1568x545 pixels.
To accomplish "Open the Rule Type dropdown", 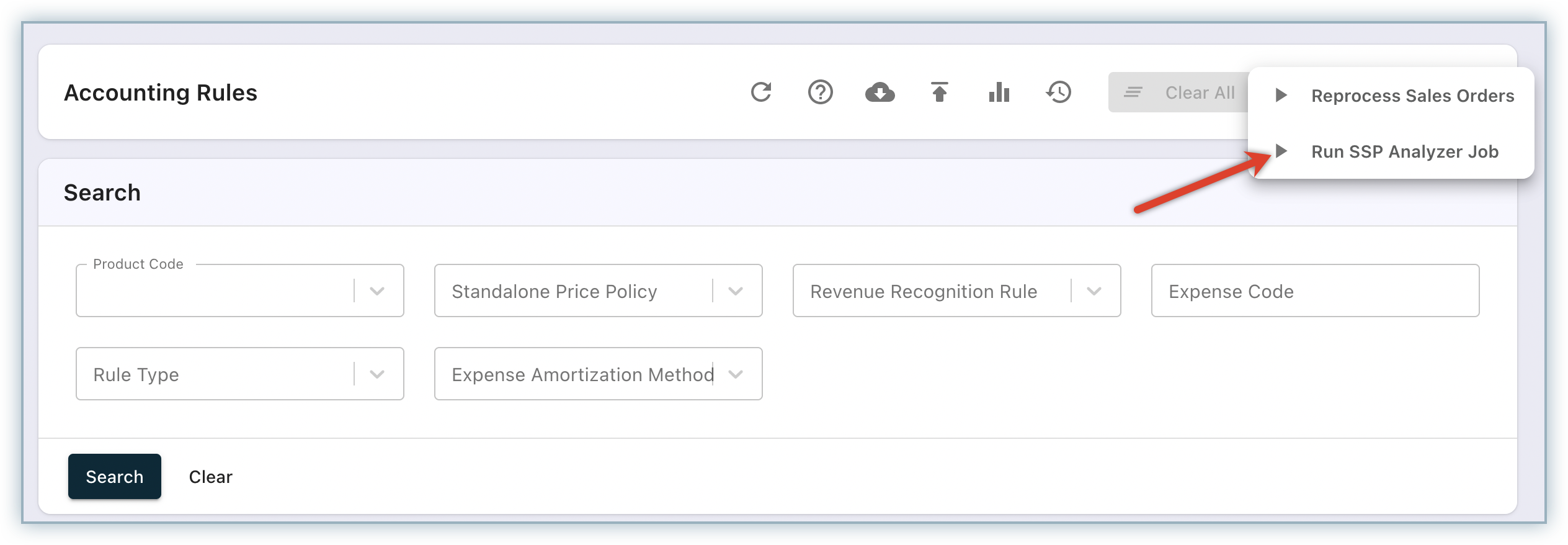I will tap(376, 374).
